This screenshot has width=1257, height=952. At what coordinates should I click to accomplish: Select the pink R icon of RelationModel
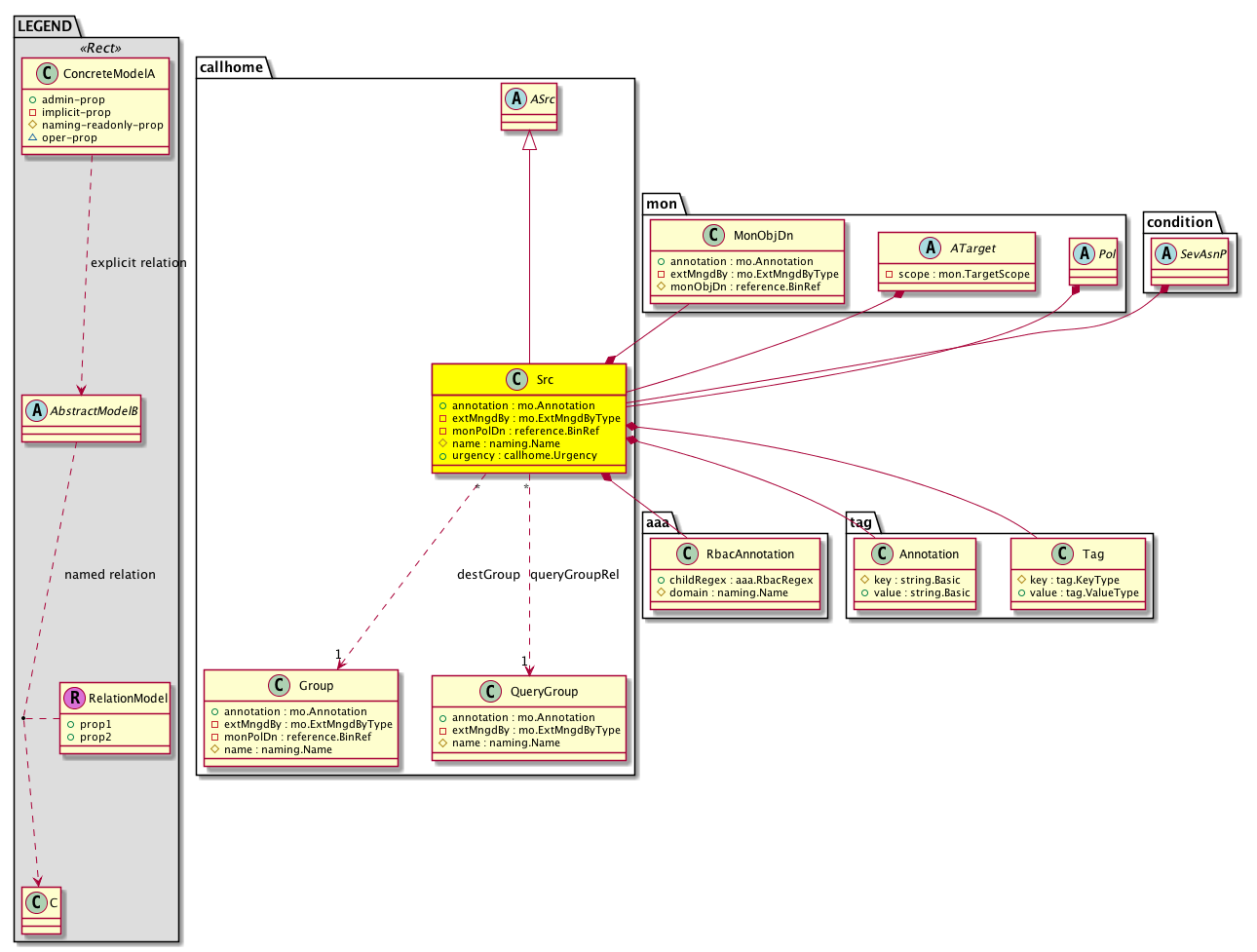74,698
